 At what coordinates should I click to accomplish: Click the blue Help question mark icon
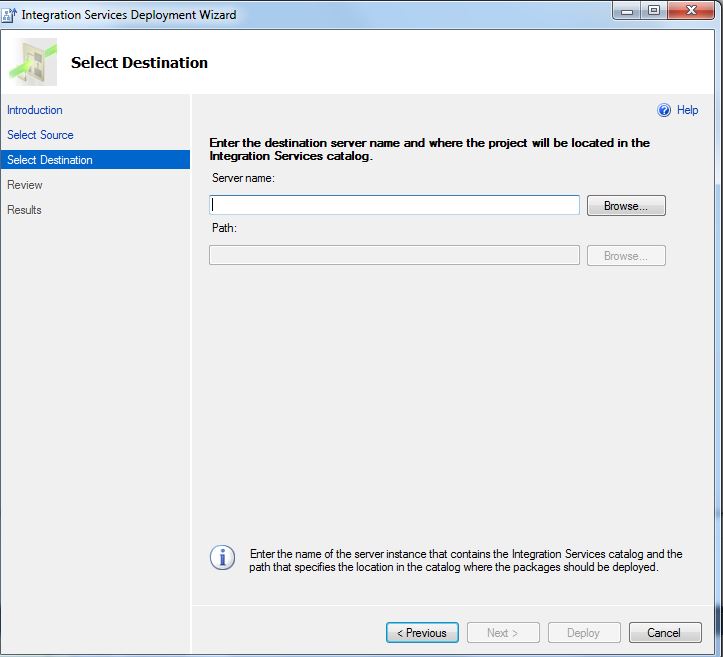664,110
